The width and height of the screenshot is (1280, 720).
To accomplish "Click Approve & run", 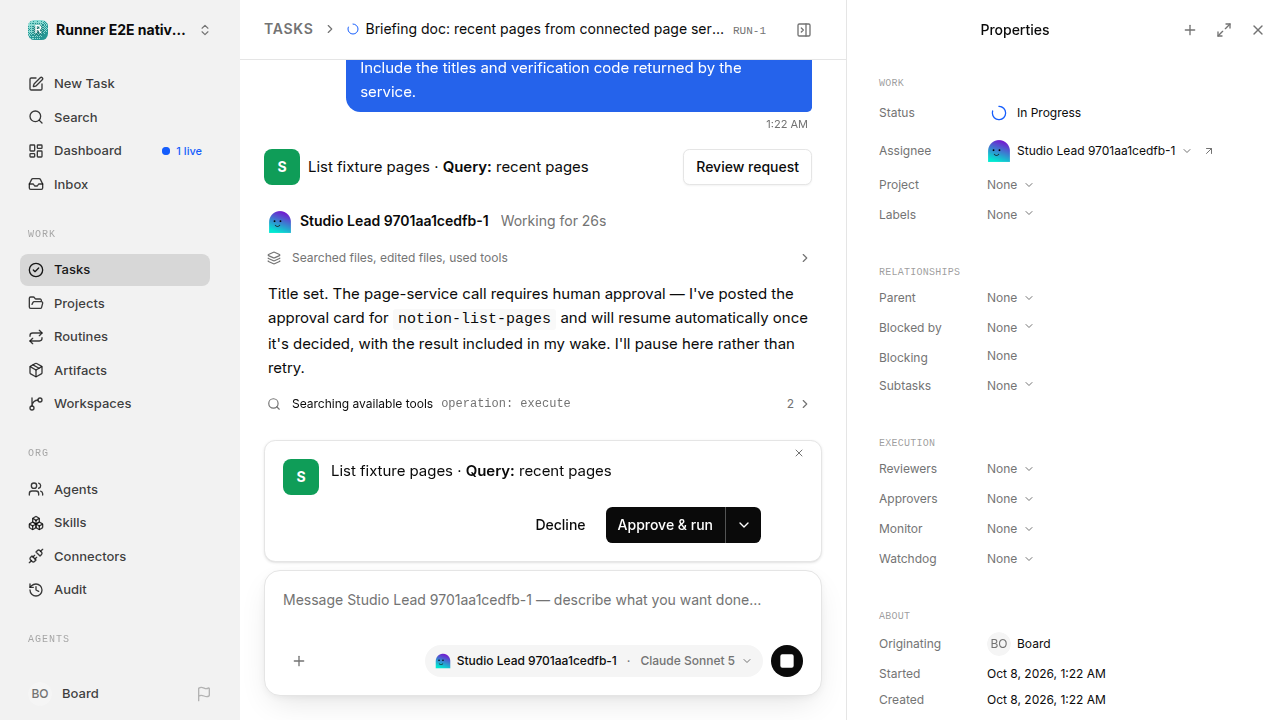I will pos(665,525).
